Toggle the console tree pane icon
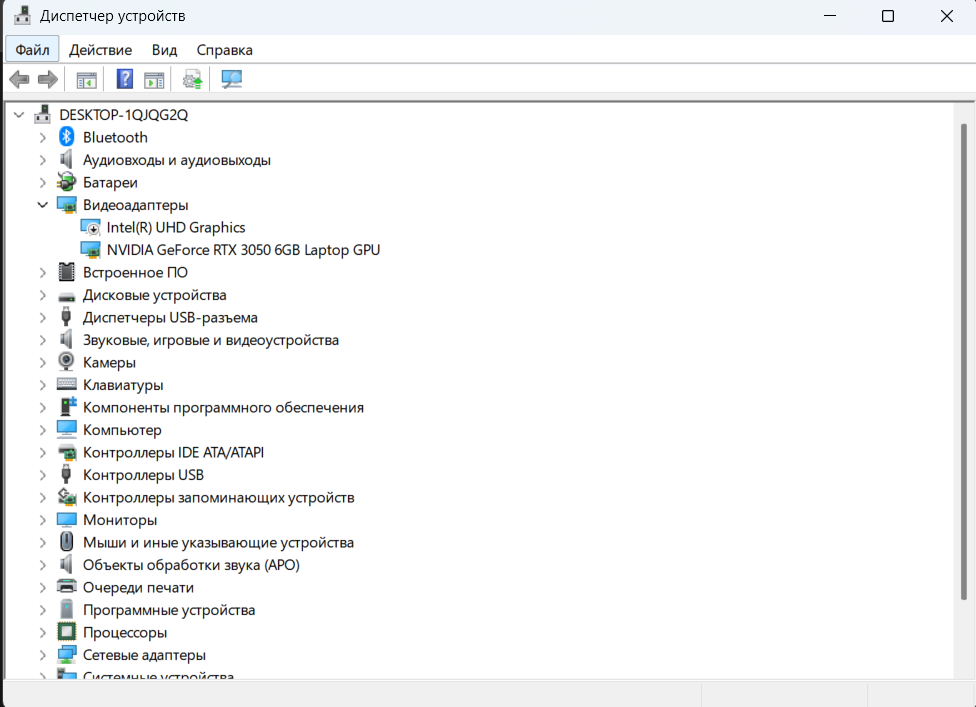 tap(87, 80)
